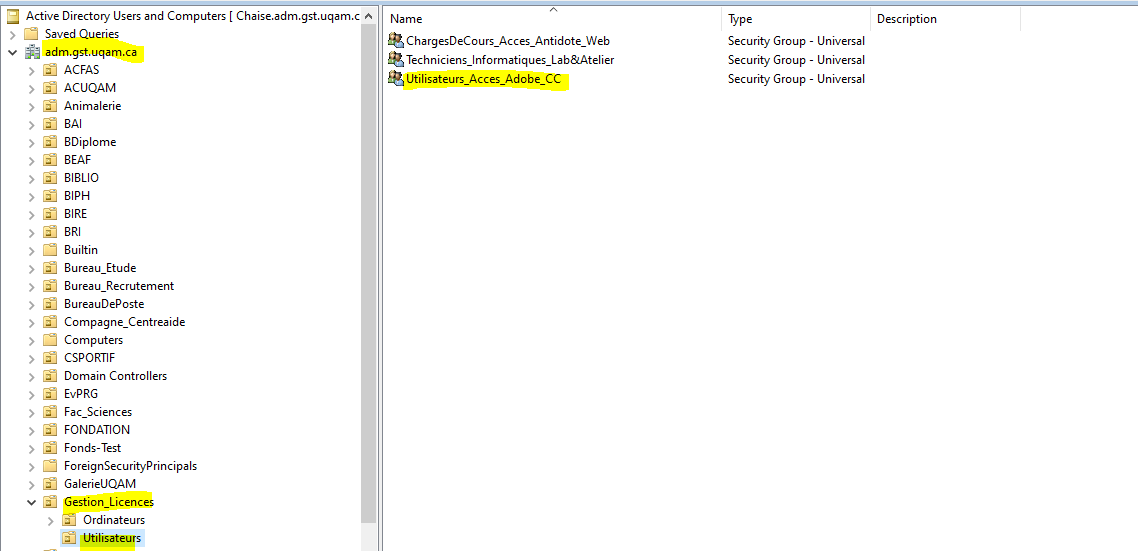This screenshot has width=1138, height=551.
Task: Collapse the adm.gst.uqam.ca domain node
Action: tap(12, 52)
